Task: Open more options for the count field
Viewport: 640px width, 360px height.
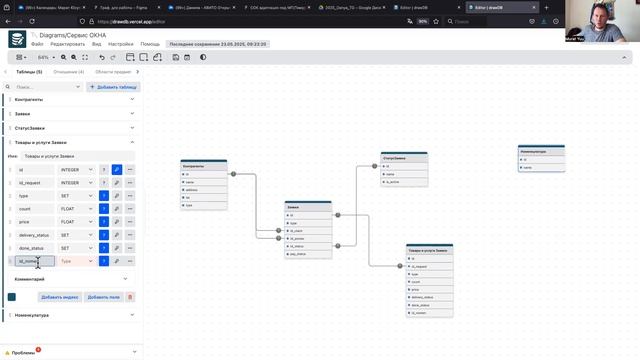Action: point(130,209)
